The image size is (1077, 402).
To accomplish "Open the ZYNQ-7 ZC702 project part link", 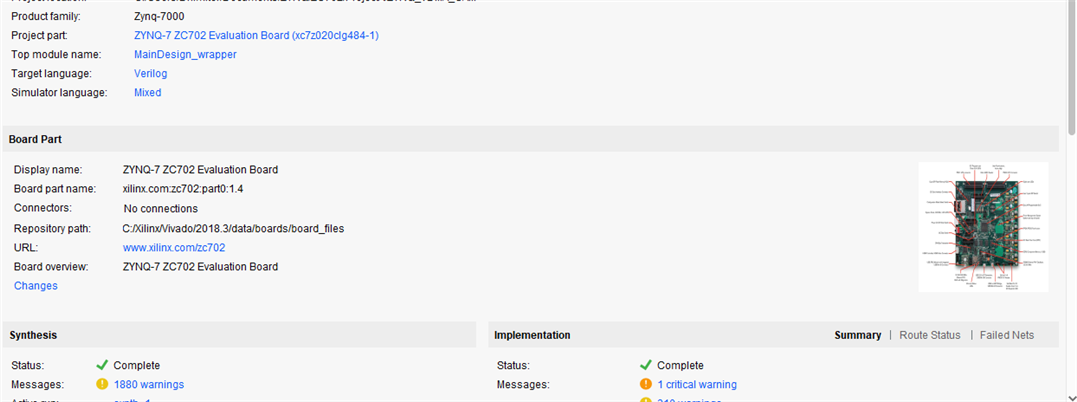I will 256,36.
